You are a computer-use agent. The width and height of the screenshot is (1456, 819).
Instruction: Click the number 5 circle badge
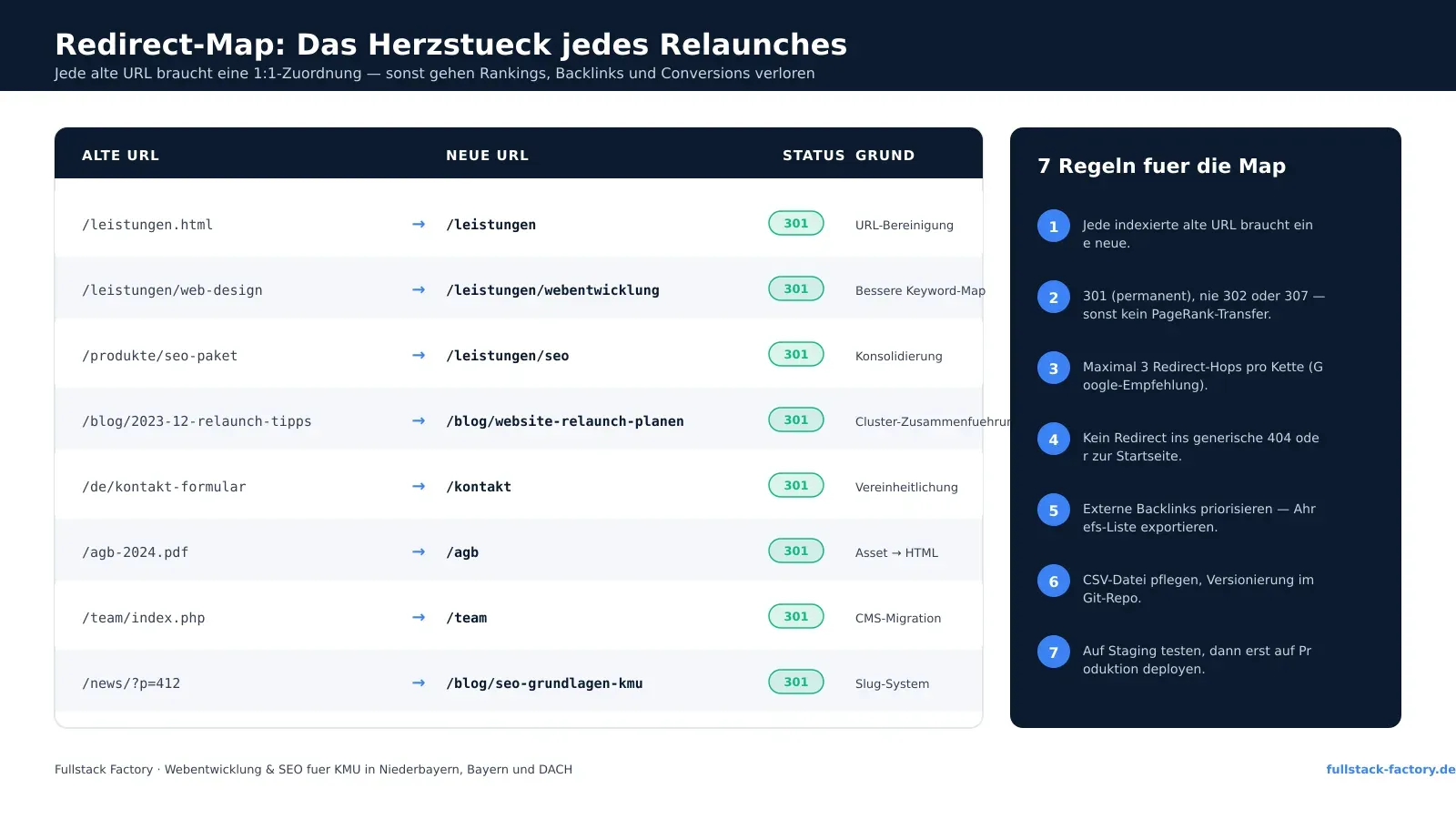(x=1054, y=511)
